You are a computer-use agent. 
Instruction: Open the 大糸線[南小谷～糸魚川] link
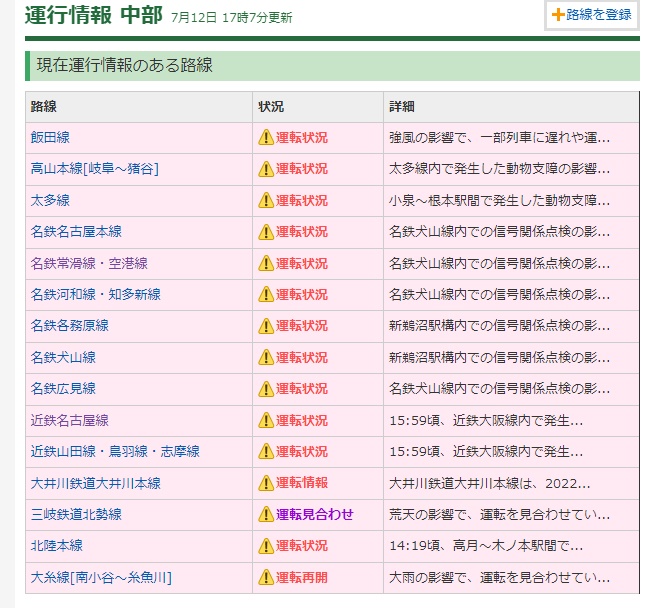(101, 577)
